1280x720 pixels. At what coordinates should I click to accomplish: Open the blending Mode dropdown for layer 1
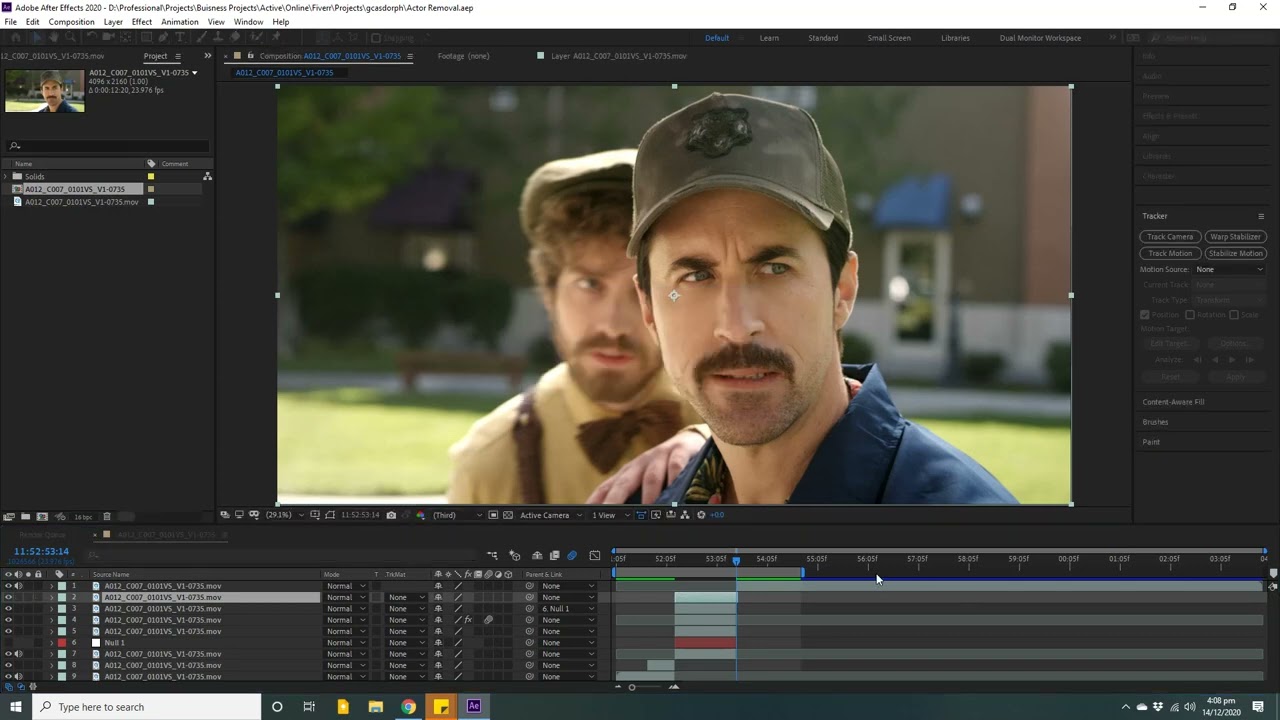pos(346,586)
